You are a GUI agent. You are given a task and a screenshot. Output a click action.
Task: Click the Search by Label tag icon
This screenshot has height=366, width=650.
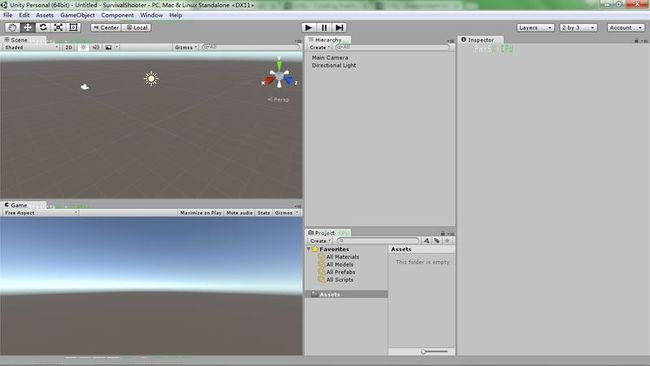tap(437, 240)
